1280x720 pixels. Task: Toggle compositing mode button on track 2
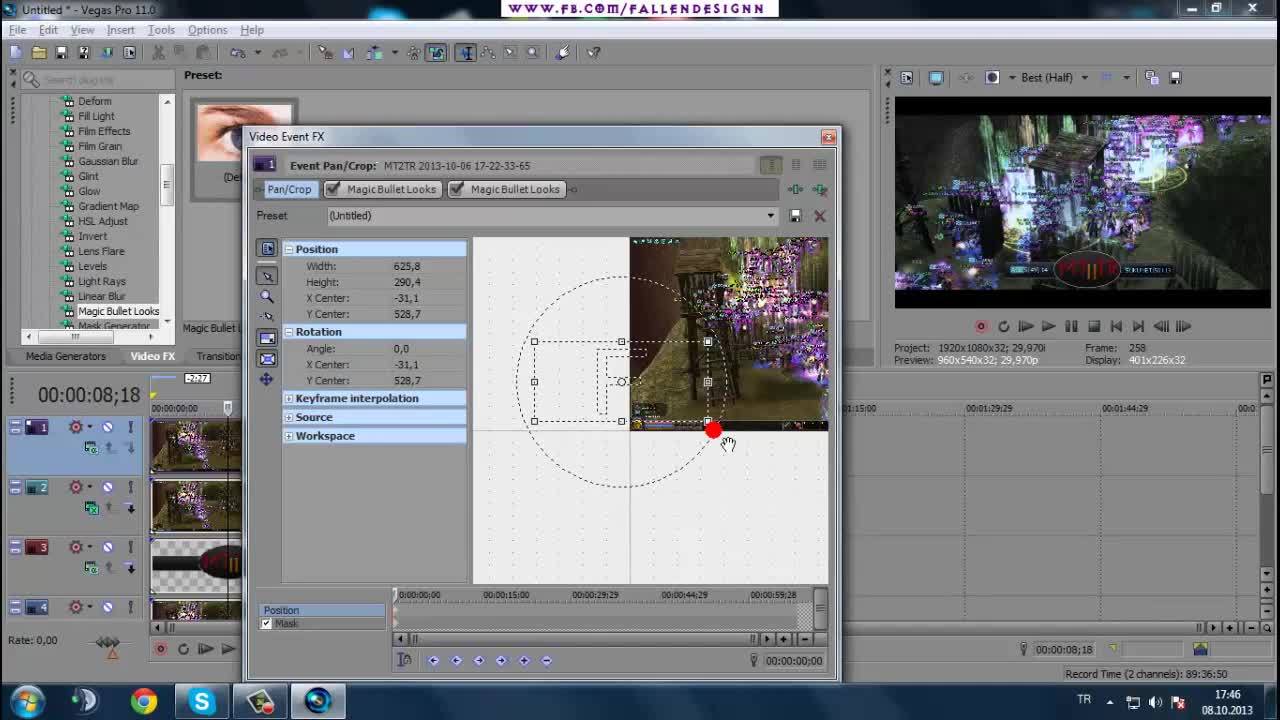point(92,508)
